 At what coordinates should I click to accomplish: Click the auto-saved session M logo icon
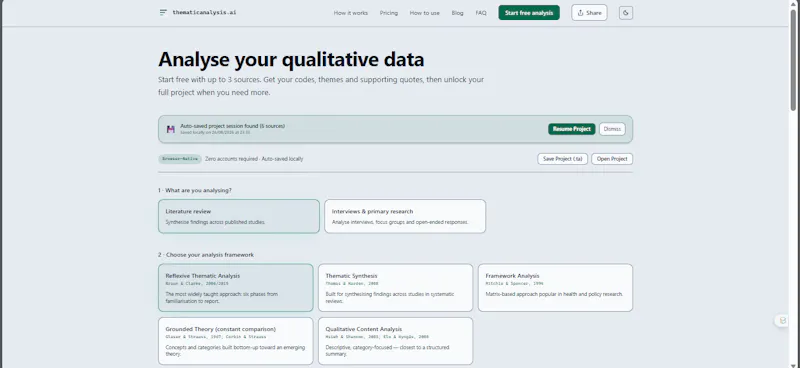170,129
